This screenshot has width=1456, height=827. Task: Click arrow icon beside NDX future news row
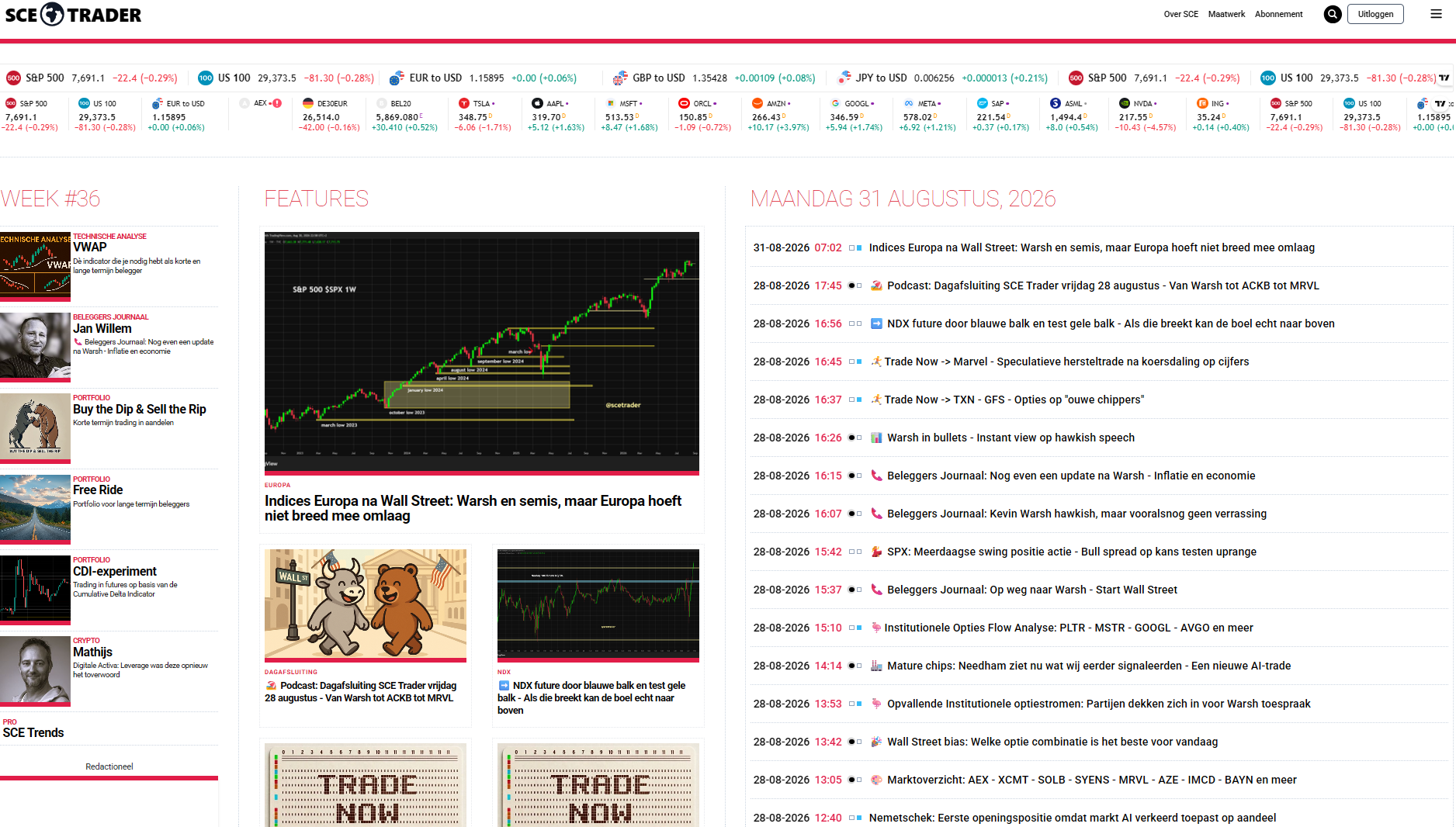(x=876, y=324)
